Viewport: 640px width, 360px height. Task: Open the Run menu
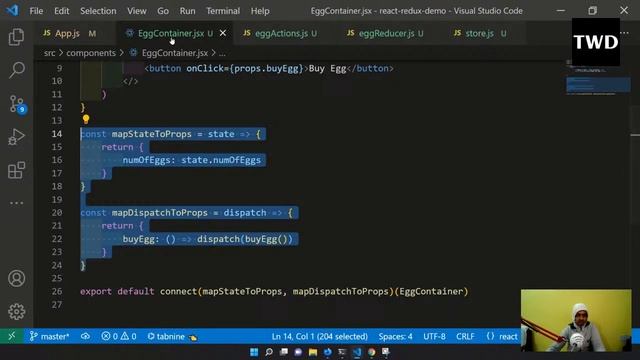(x=187, y=11)
